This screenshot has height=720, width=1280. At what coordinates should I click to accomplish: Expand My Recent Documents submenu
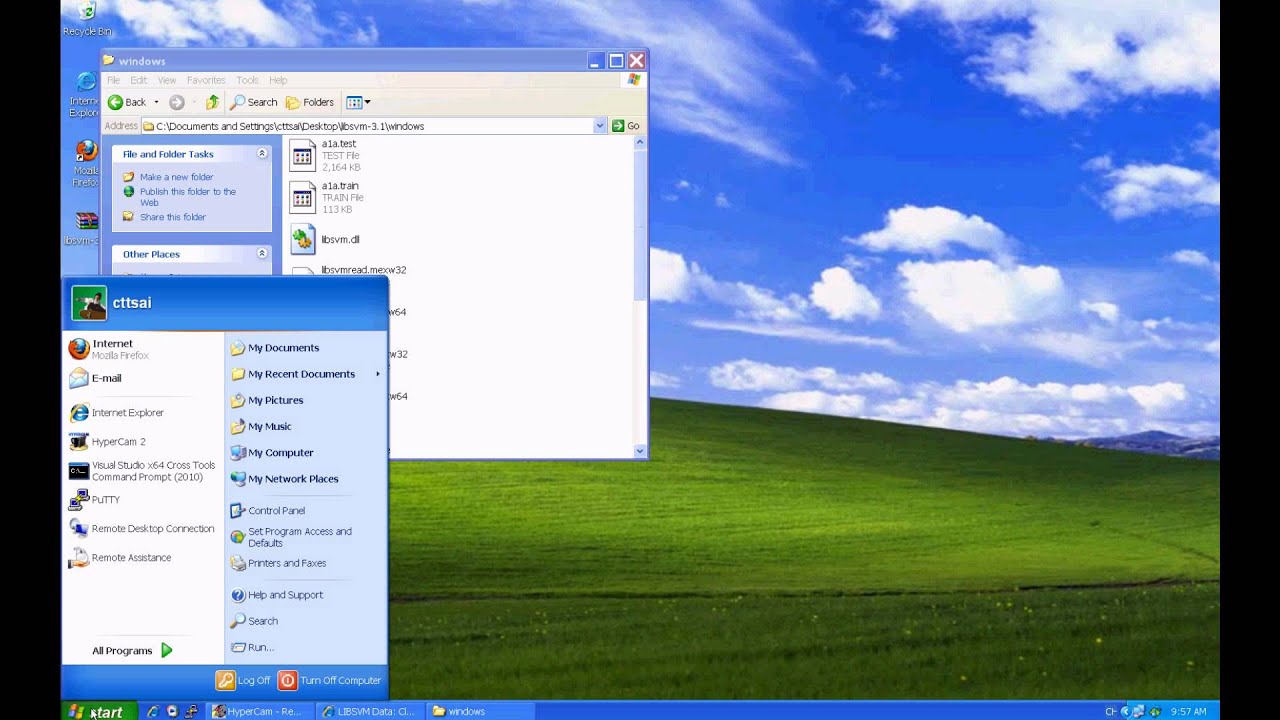coord(306,374)
